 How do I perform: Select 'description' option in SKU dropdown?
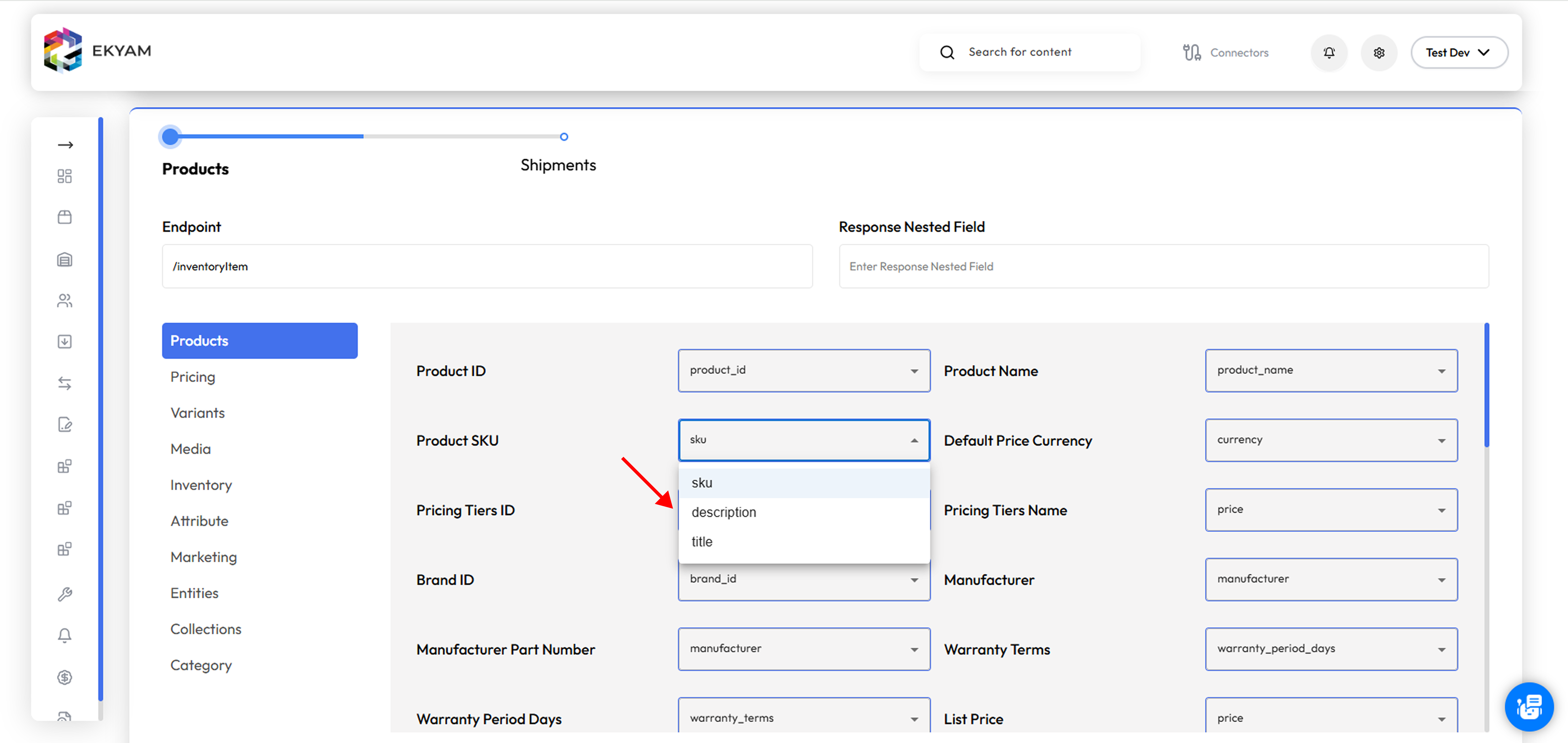[724, 512]
